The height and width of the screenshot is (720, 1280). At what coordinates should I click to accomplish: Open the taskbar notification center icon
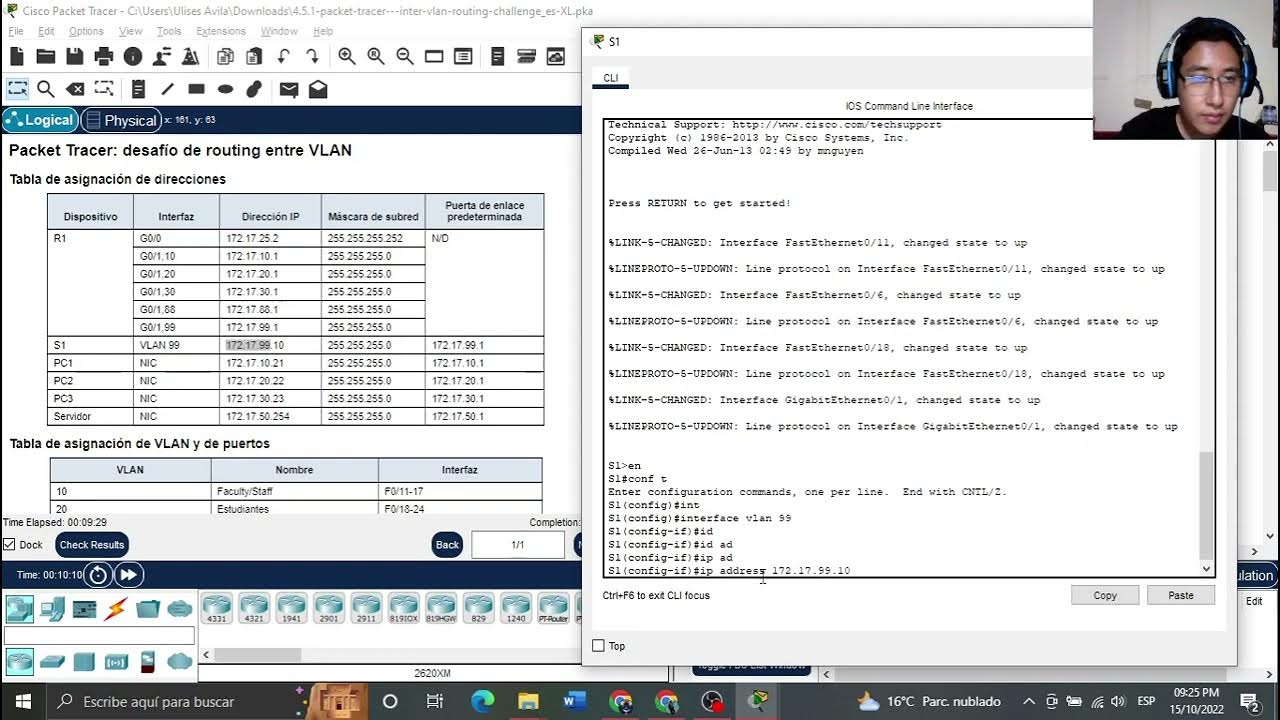click(1249, 701)
